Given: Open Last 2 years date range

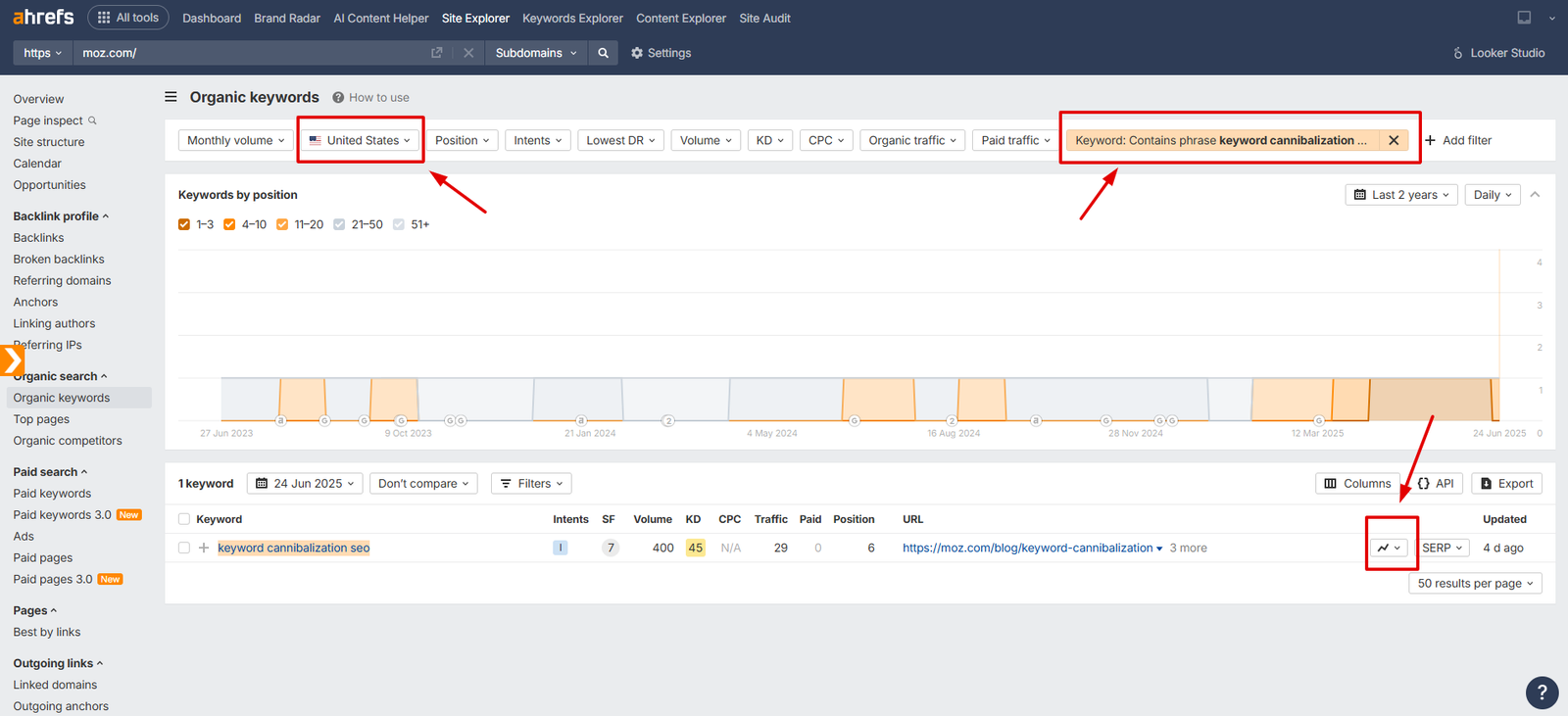Looking at the screenshot, I should tap(1401, 195).
